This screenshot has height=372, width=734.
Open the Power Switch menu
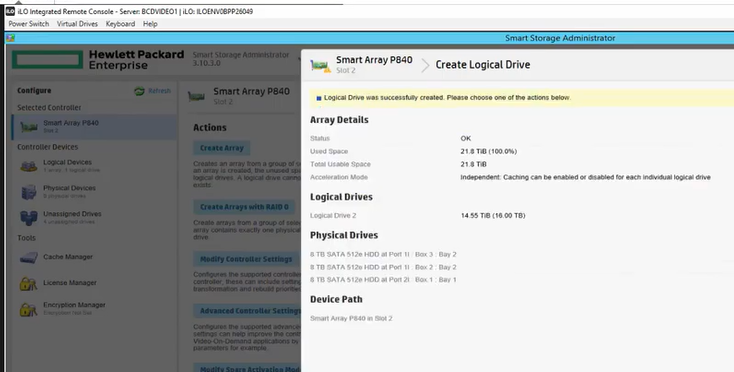click(x=29, y=24)
